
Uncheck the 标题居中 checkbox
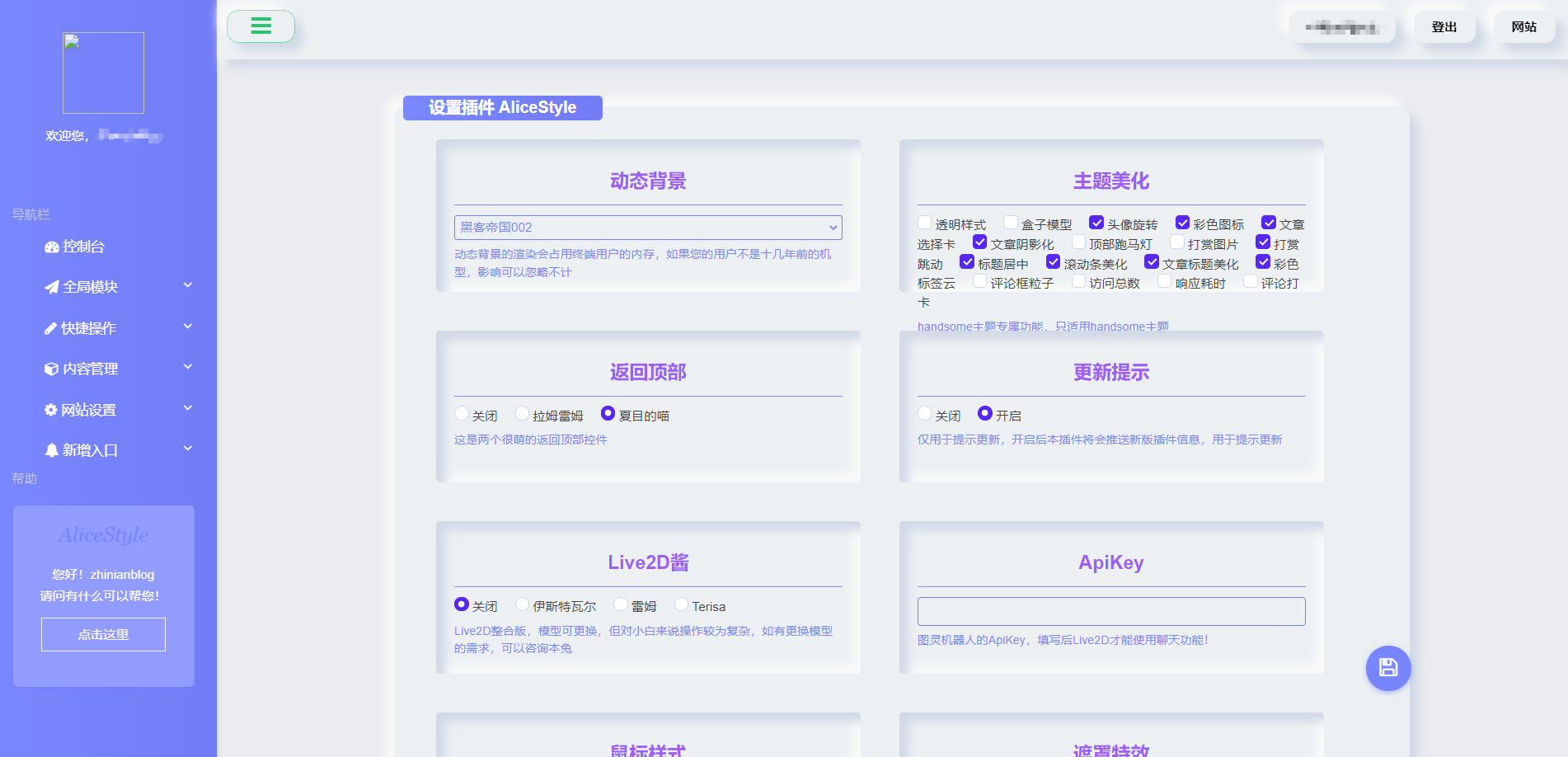pyautogui.click(x=967, y=261)
